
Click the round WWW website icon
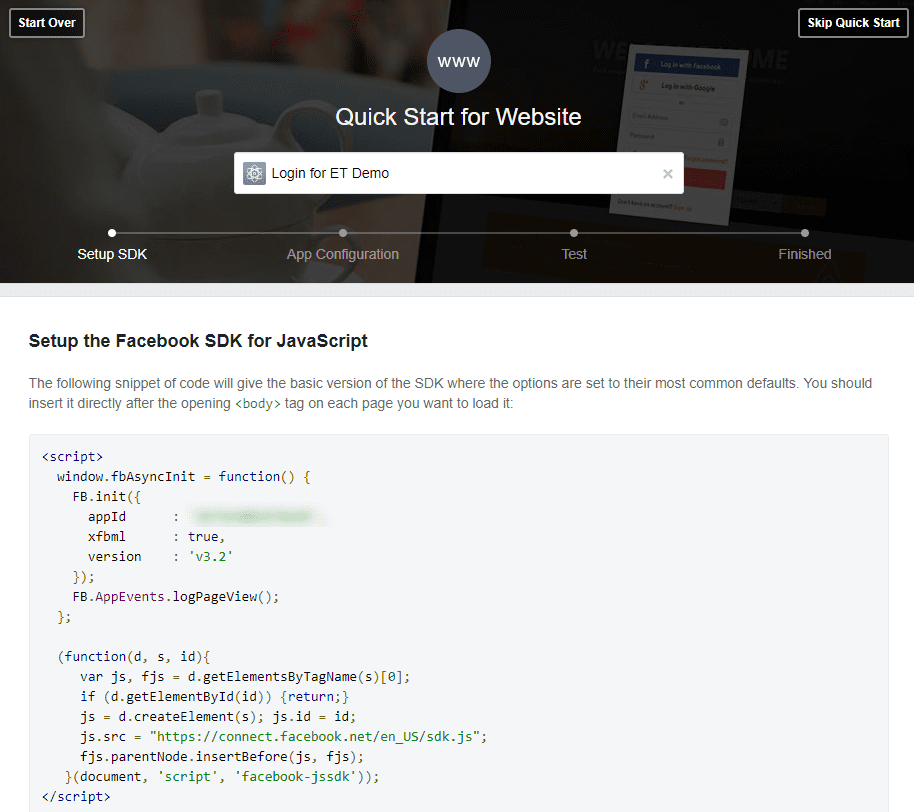point(458,62)
